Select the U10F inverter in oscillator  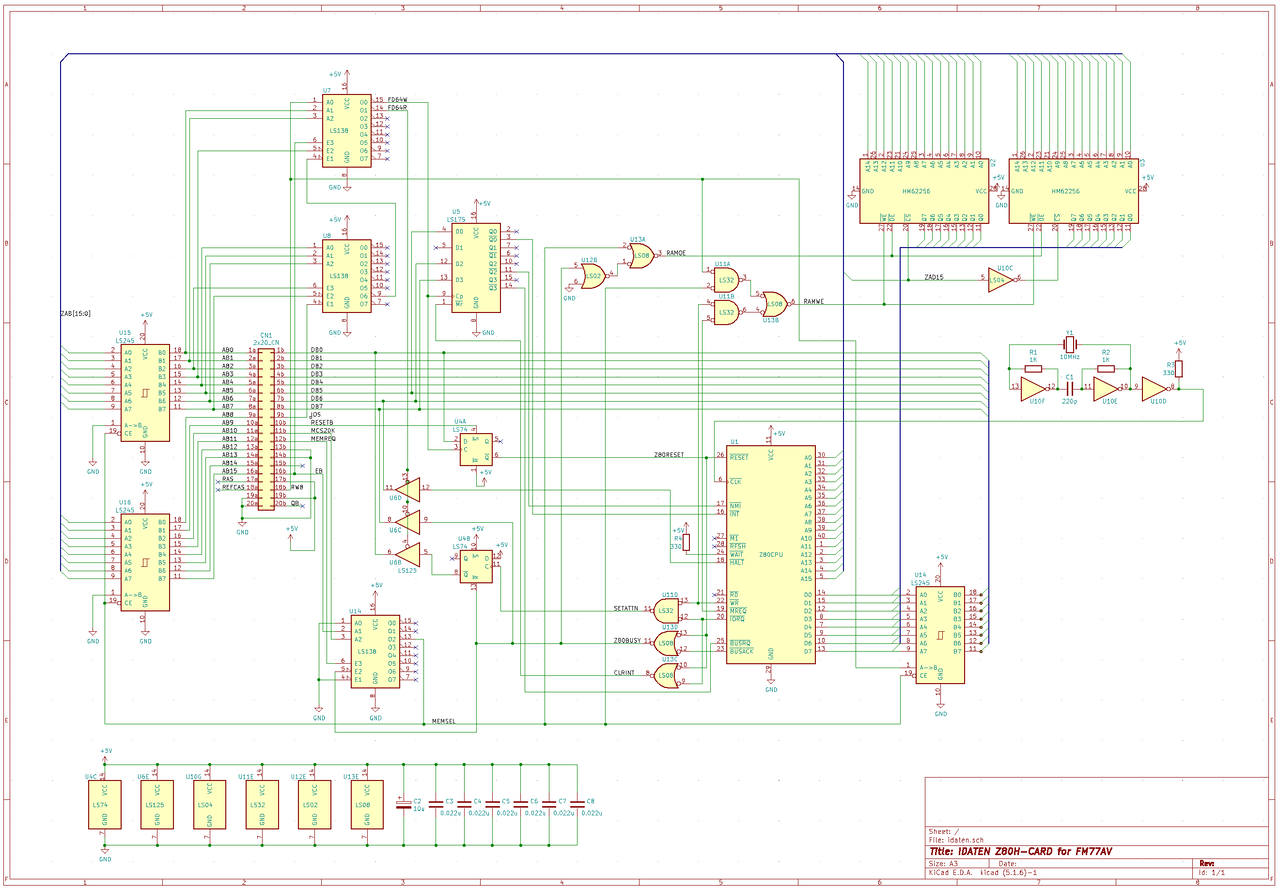[1033, 387]
